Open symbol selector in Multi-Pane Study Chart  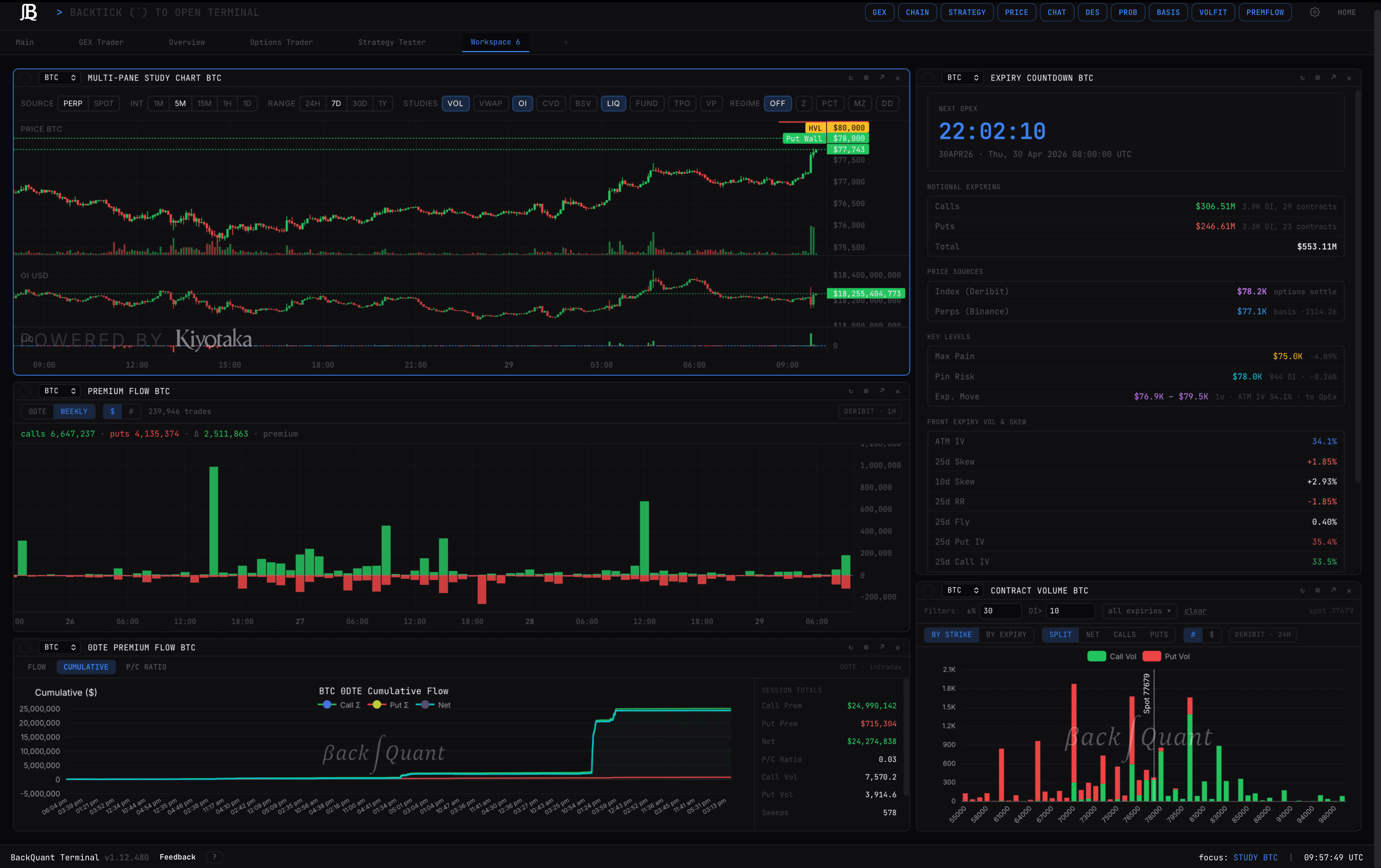pyautogui.click(x=59, y=78)
